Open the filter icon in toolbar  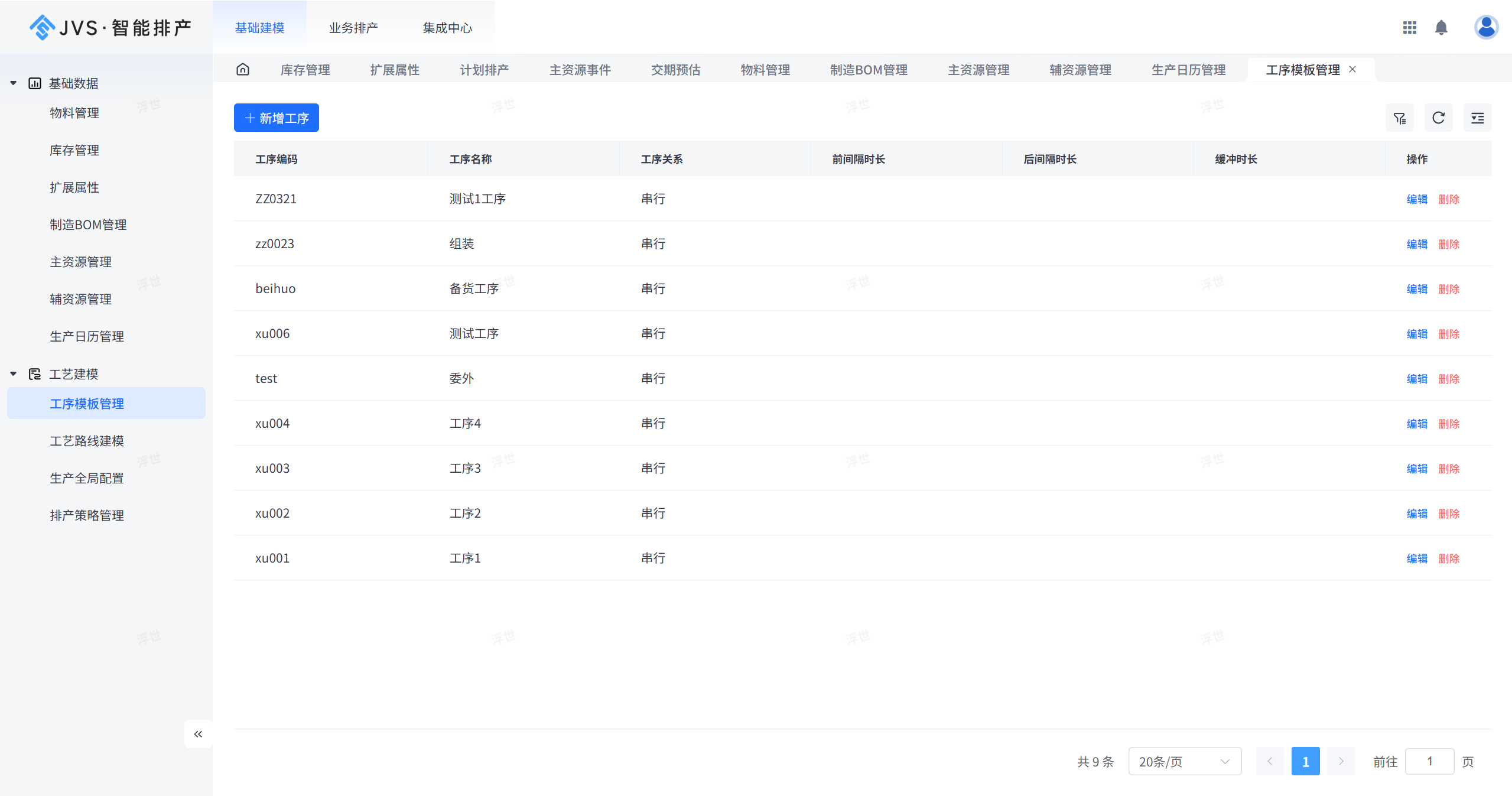click(x=1399, y=118)
